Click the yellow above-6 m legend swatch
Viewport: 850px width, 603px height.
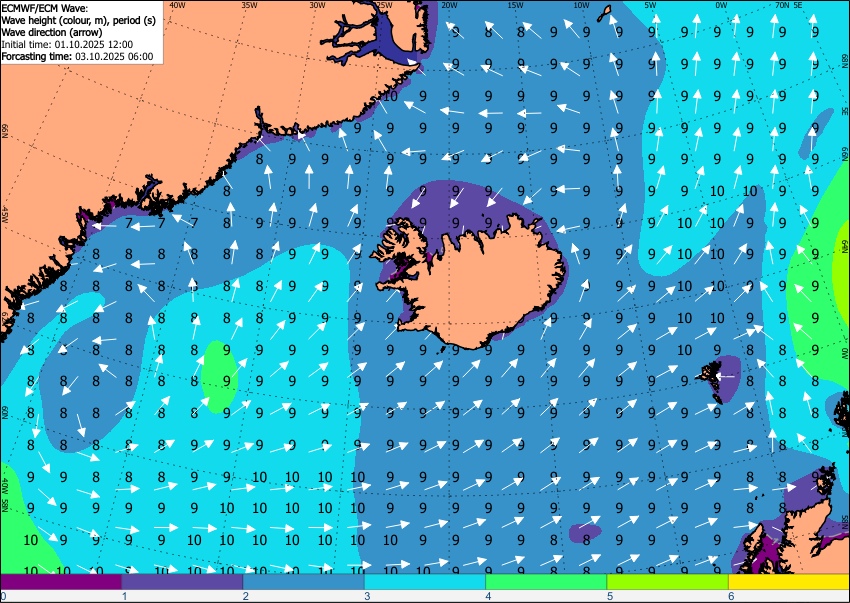coord(789,581)
